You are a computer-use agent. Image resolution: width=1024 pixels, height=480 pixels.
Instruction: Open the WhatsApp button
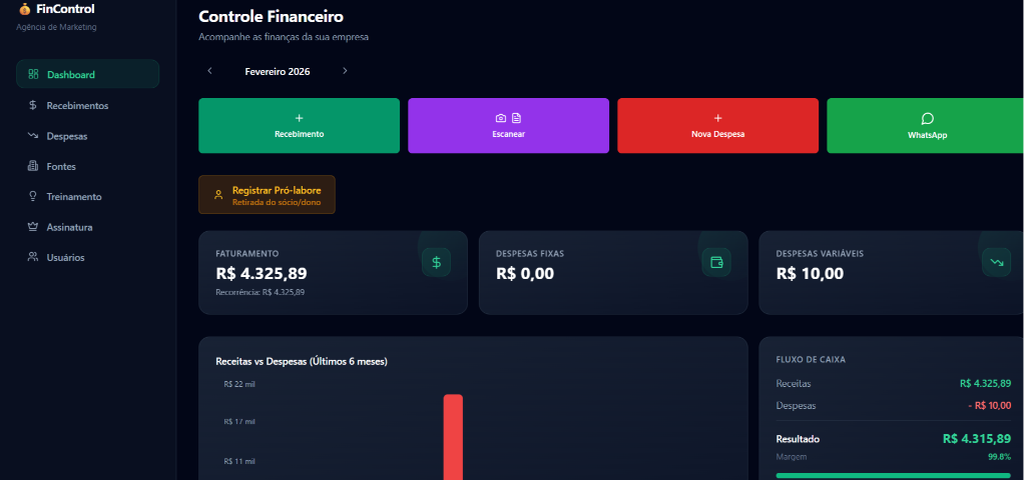pos(926,126)
